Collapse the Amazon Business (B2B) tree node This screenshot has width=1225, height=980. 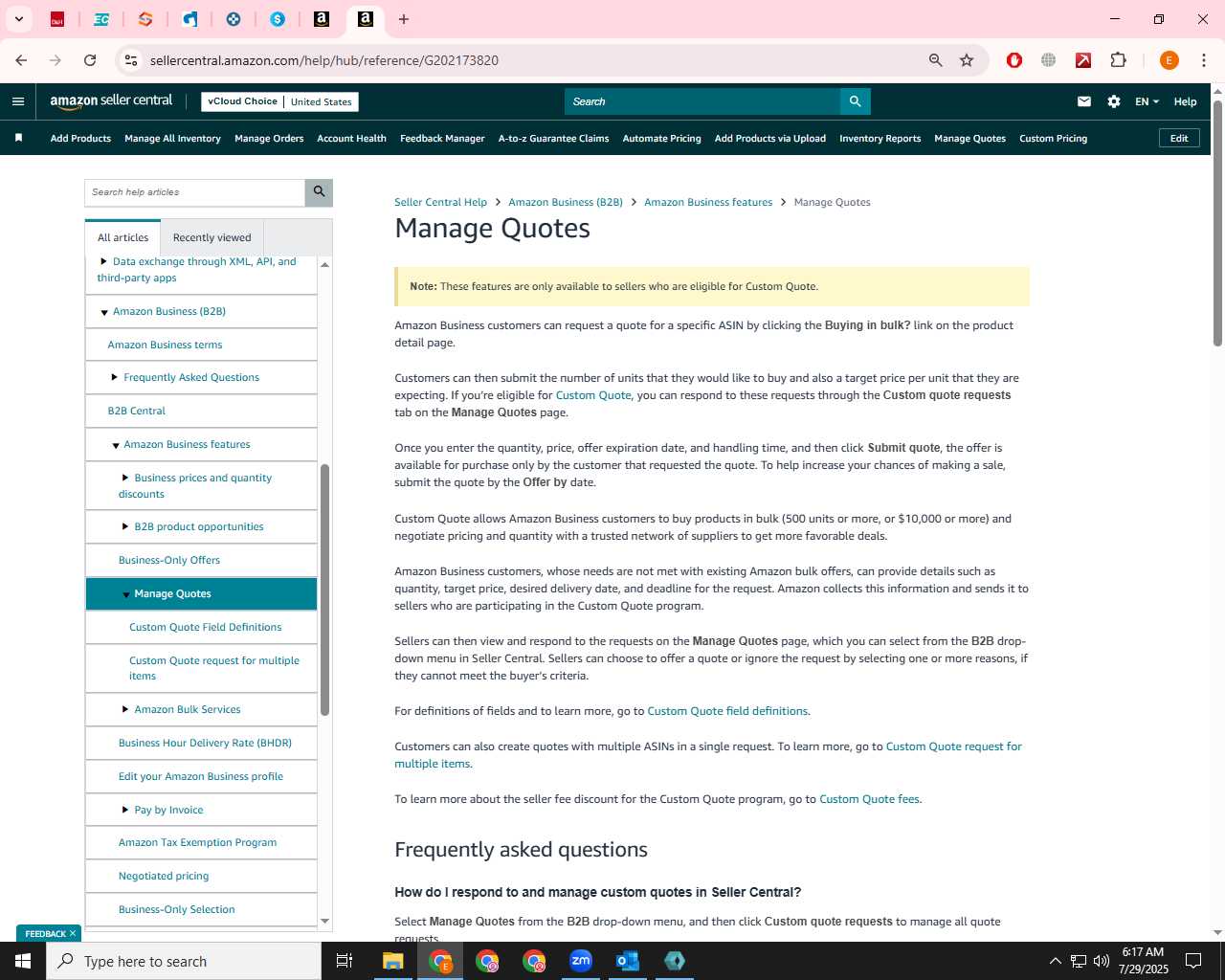tap(104, 312)
